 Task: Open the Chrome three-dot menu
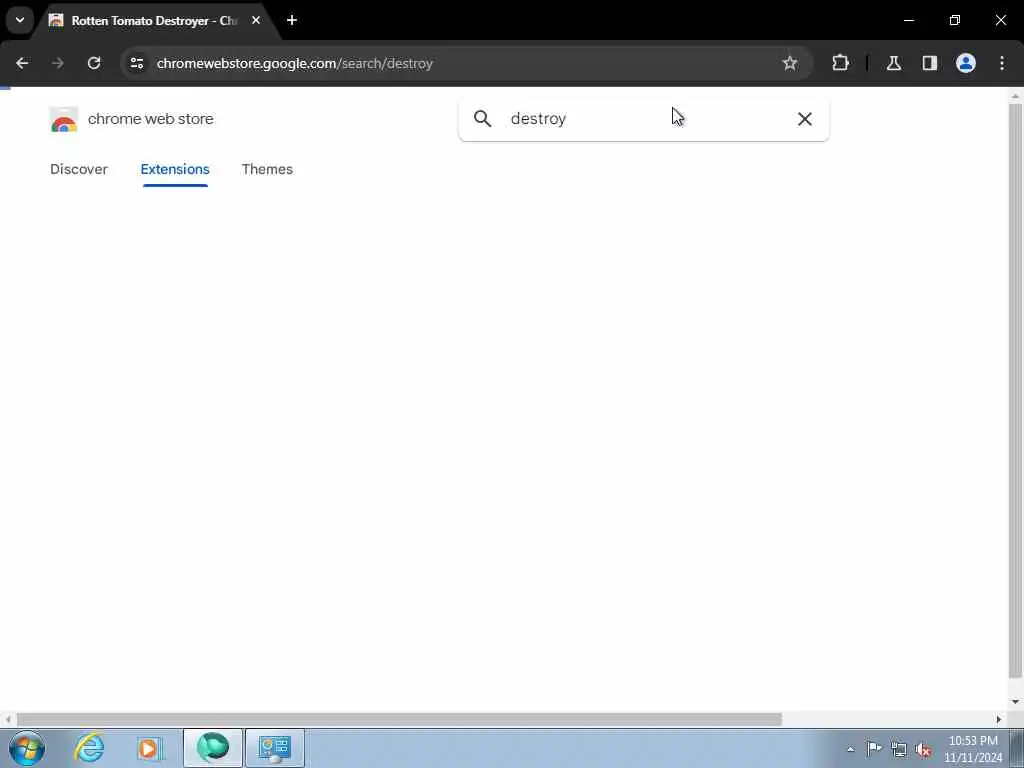(1002, 63)
